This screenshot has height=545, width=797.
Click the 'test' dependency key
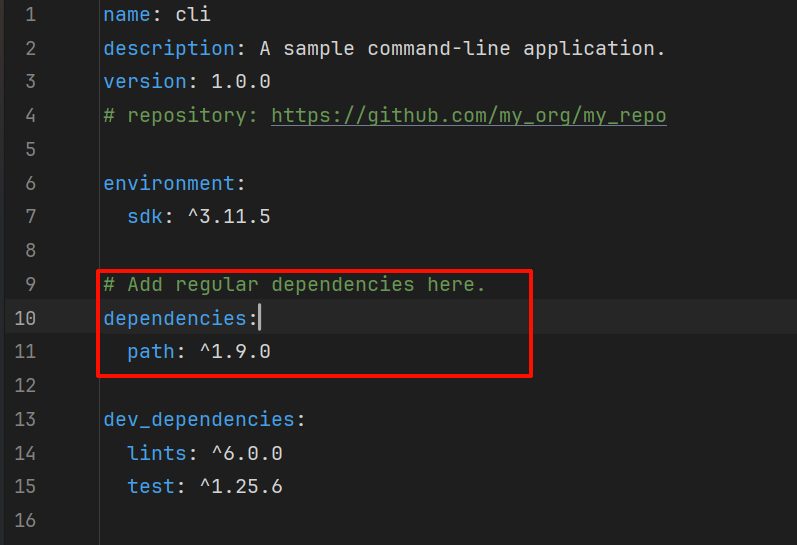point(151,487)
